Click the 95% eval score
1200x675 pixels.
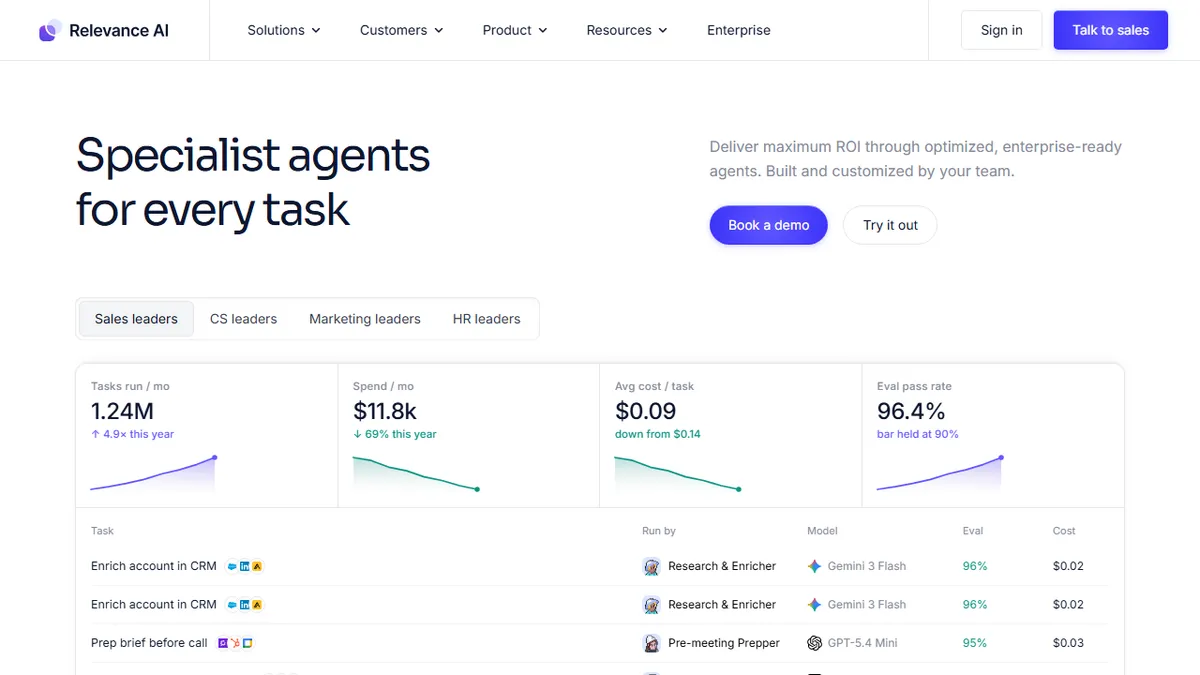point(975,643)
